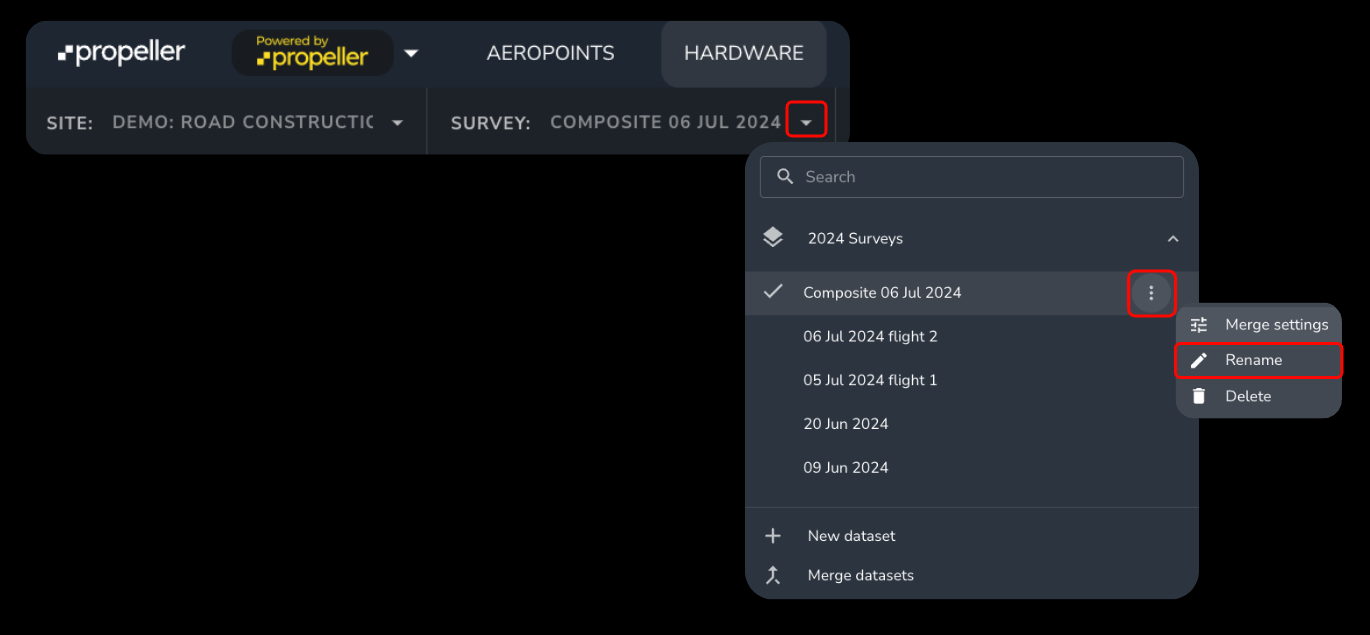Click the yellow Powered by propeller badge

pos(312,53)
